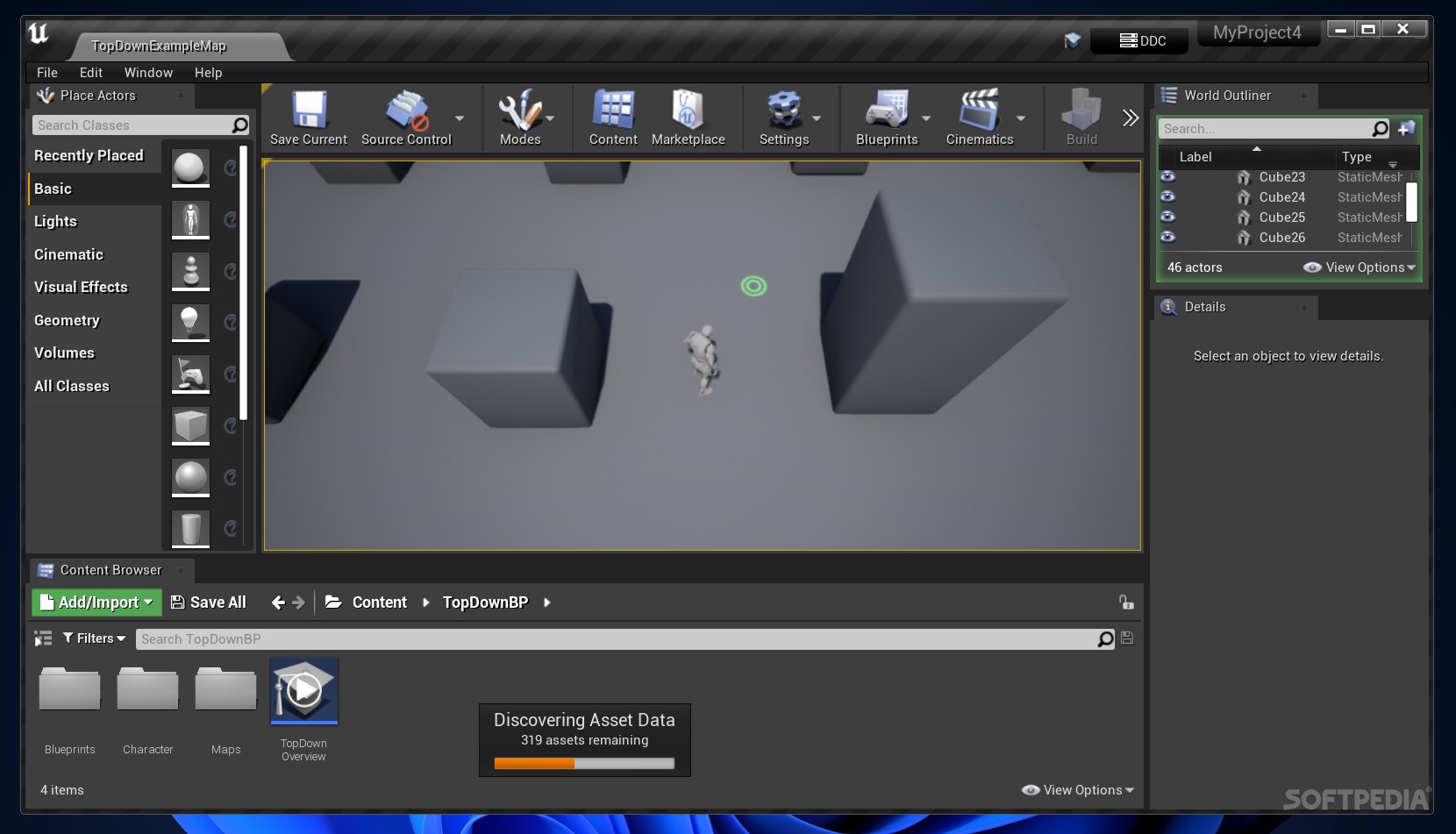Open the Help menu
The height and width of the screenshot is (834, 1456).
point(208,73)
